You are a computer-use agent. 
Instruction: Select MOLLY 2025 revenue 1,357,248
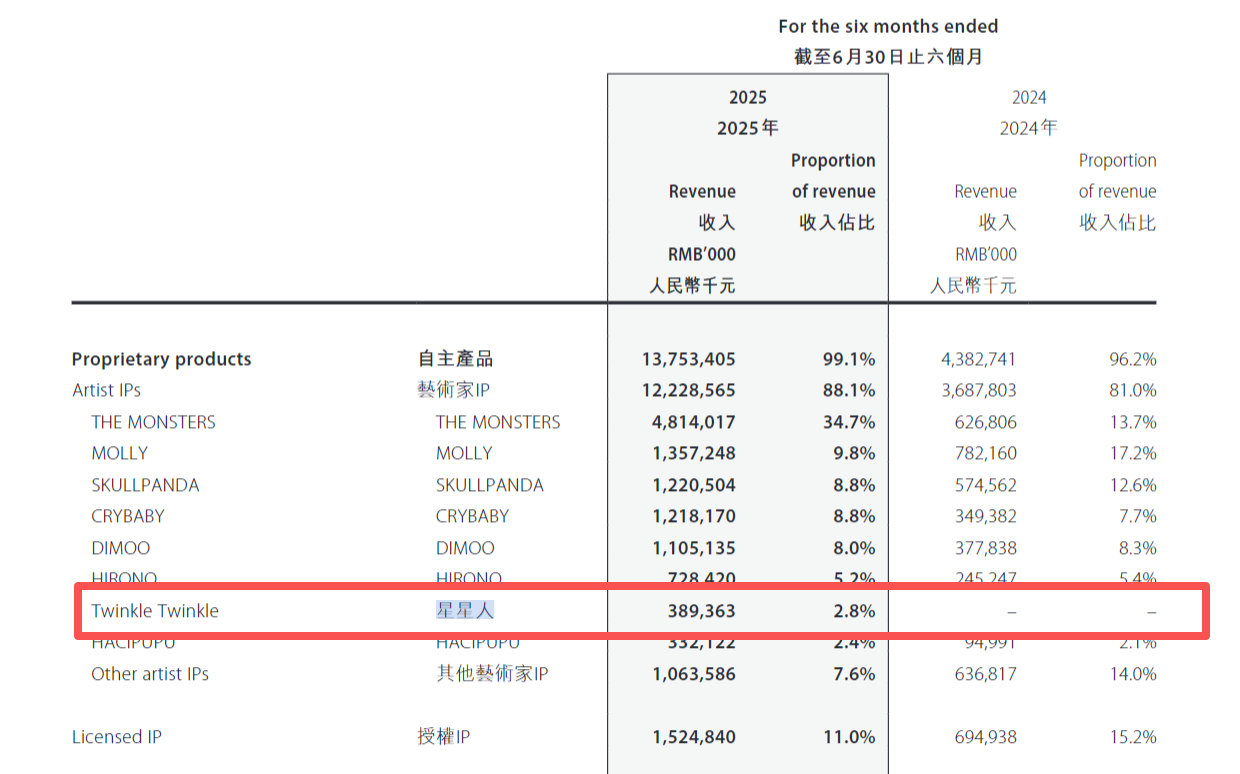693,453
